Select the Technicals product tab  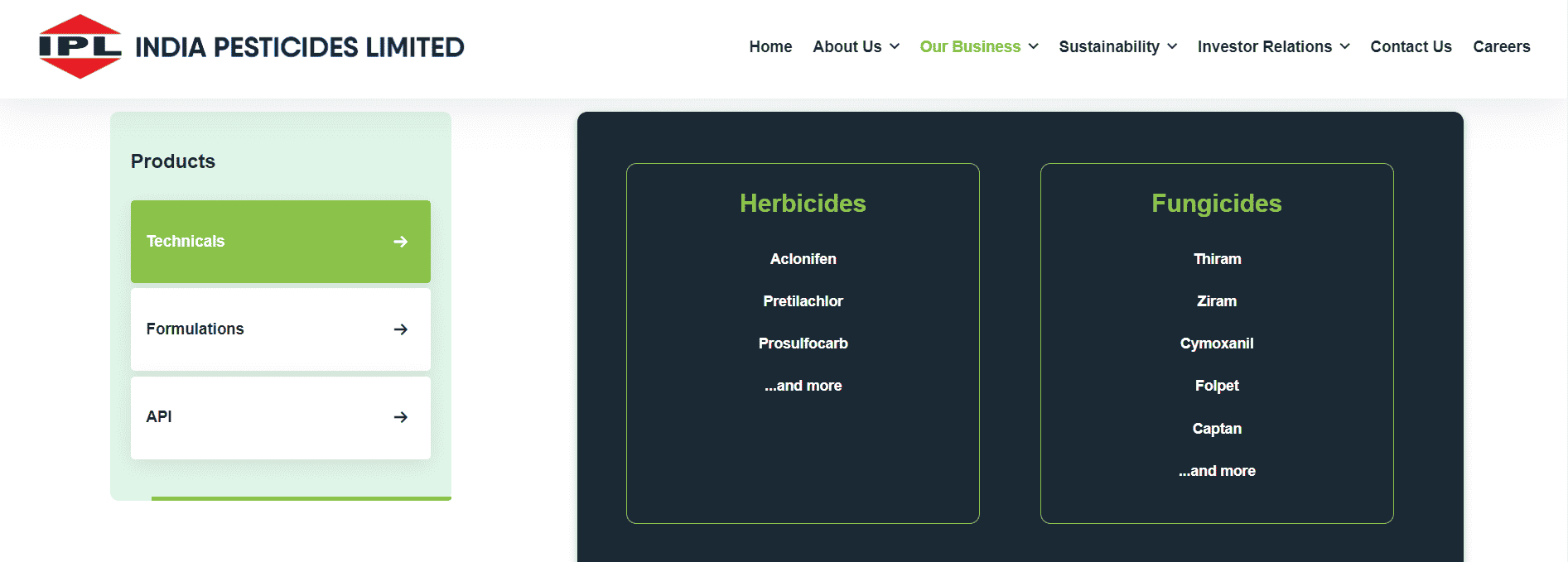pos(281,242)
